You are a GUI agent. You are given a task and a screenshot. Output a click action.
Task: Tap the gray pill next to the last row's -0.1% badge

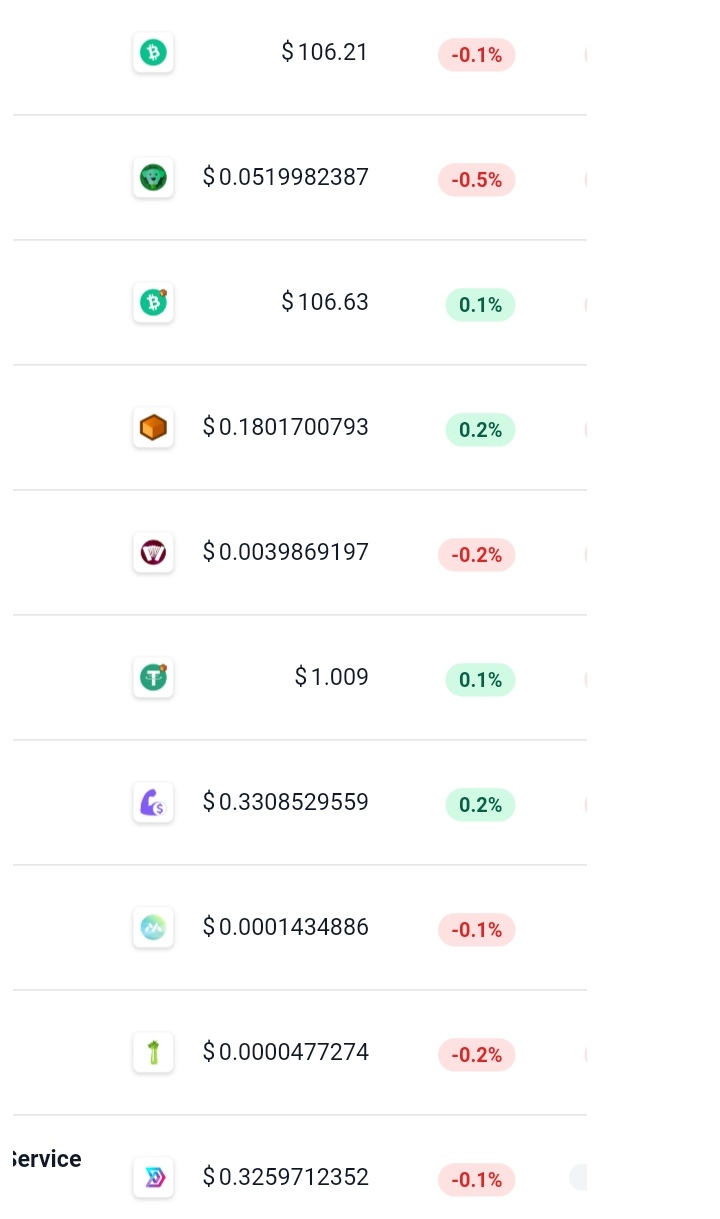578,1177
